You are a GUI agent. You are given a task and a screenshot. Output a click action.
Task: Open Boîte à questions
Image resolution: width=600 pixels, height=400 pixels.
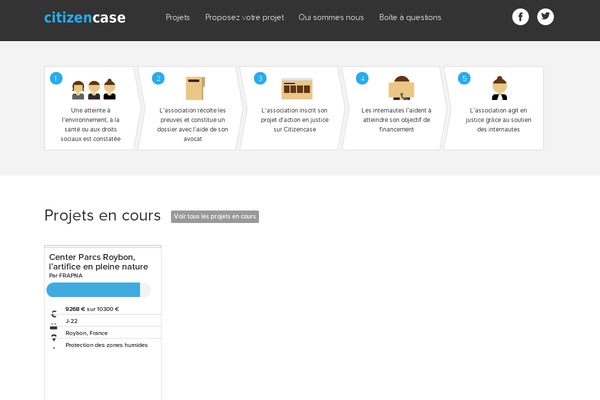click(x=410, y=18)
